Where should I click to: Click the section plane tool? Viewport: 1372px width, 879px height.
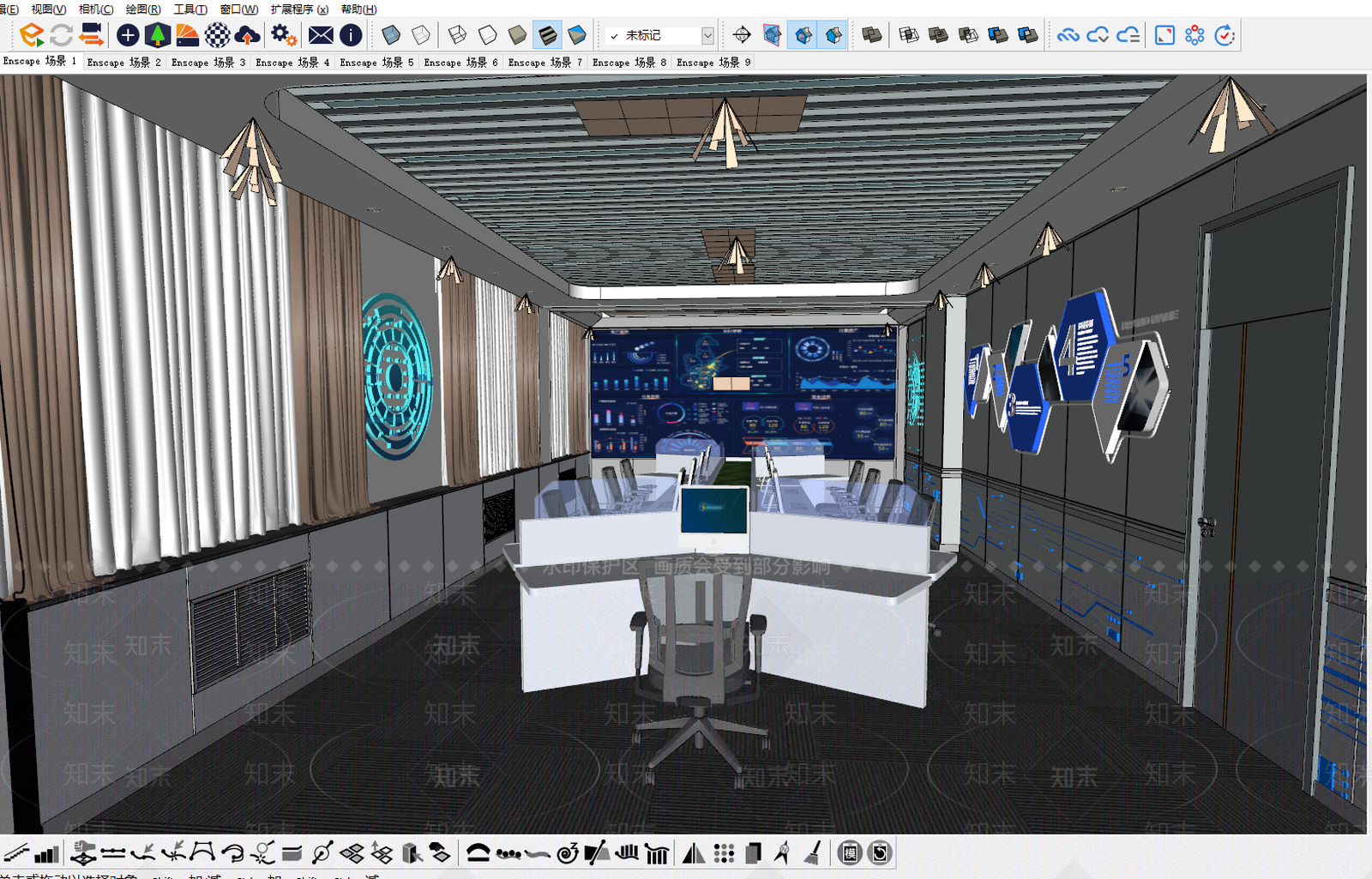(742, 35)
